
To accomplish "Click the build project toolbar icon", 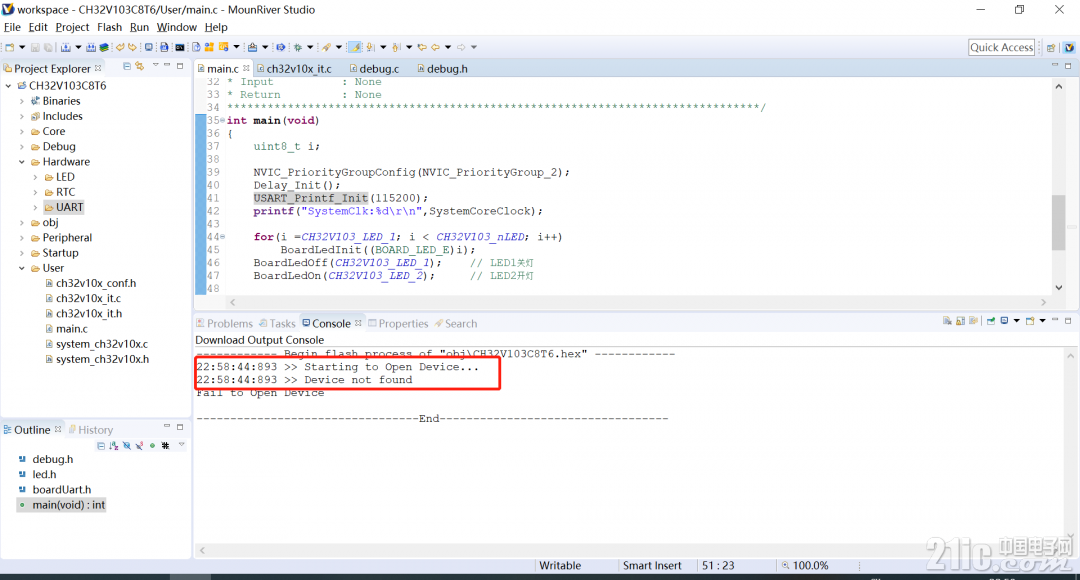I will coord(65,48).
